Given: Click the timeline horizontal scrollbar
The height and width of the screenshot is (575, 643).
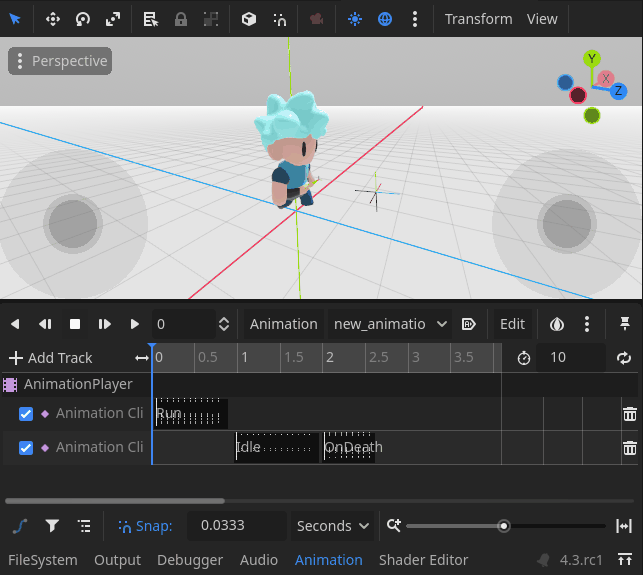Looking at the screenshot, I should 115,501.
